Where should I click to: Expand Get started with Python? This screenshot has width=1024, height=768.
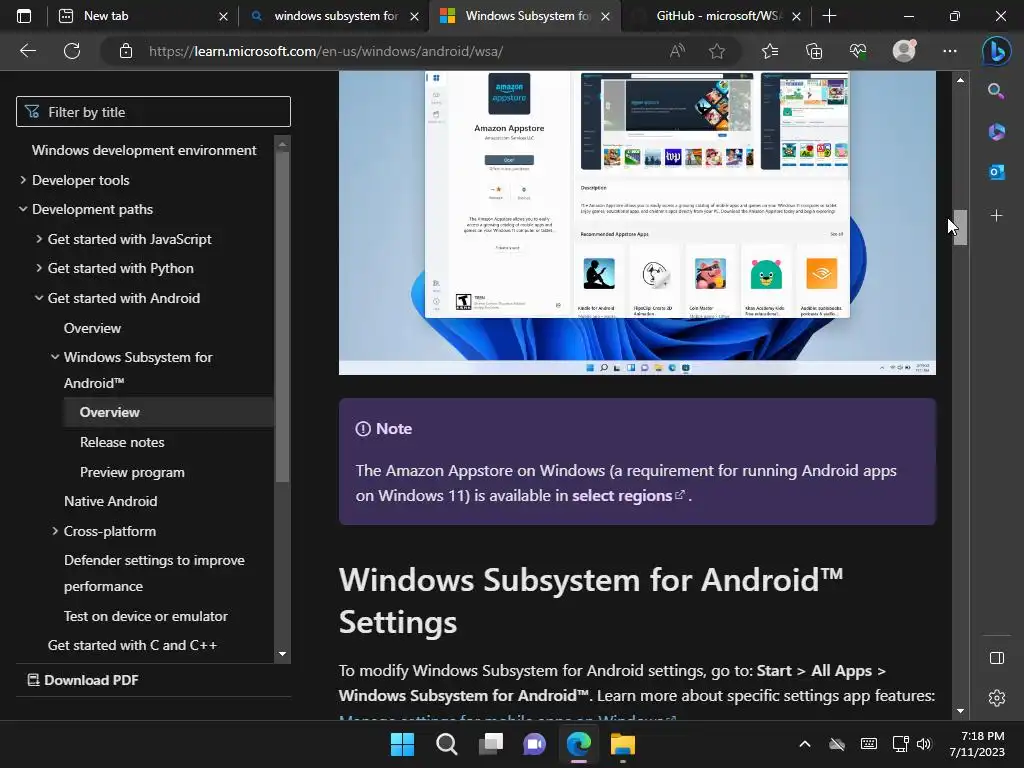pos(39,268)
